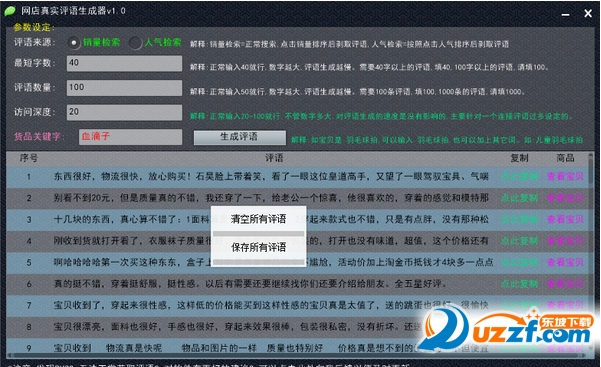Click the 序号 column header
601x367 pixels.
[29, 158]
